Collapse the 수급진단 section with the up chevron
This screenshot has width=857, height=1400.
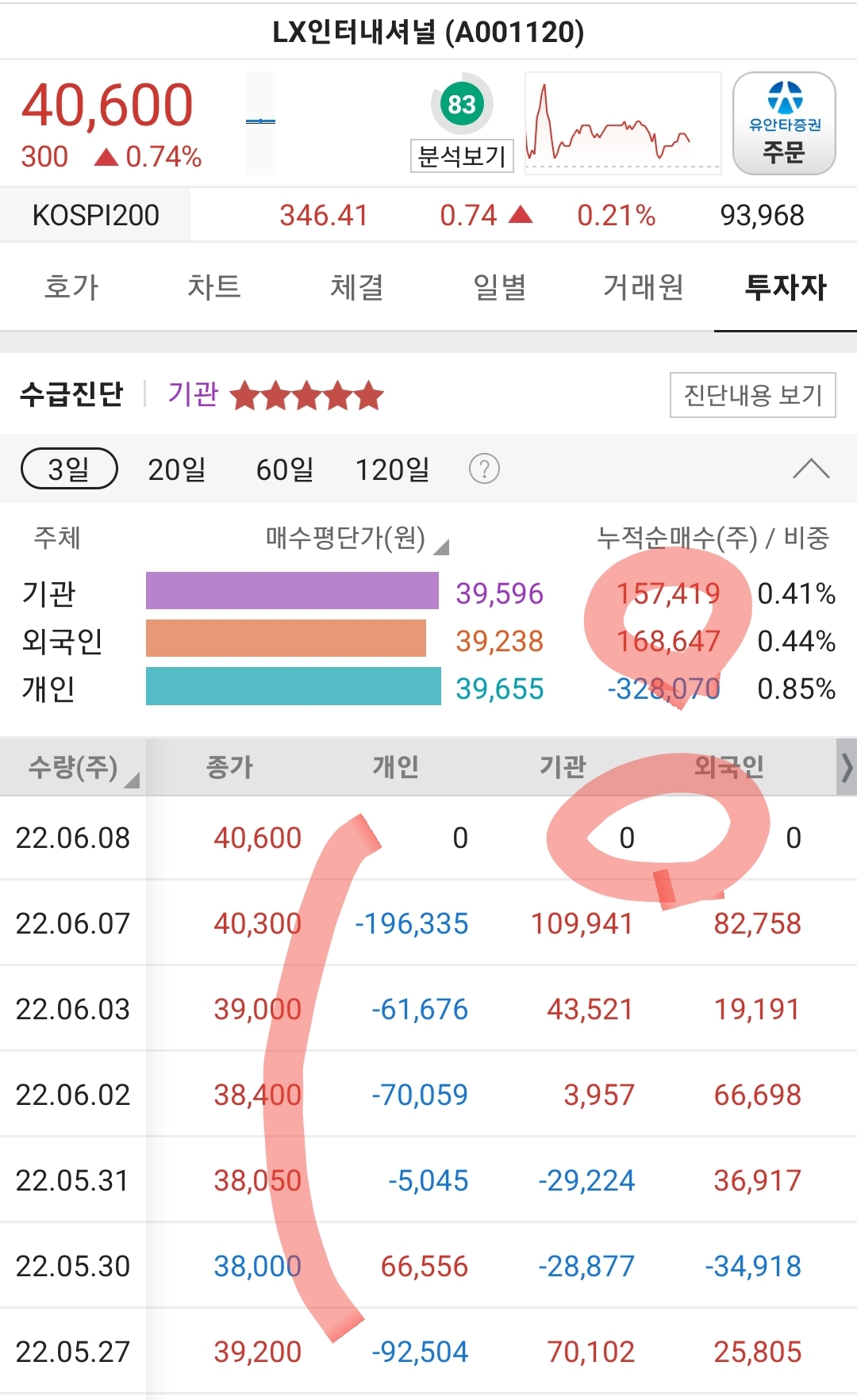tap(811, 469)
